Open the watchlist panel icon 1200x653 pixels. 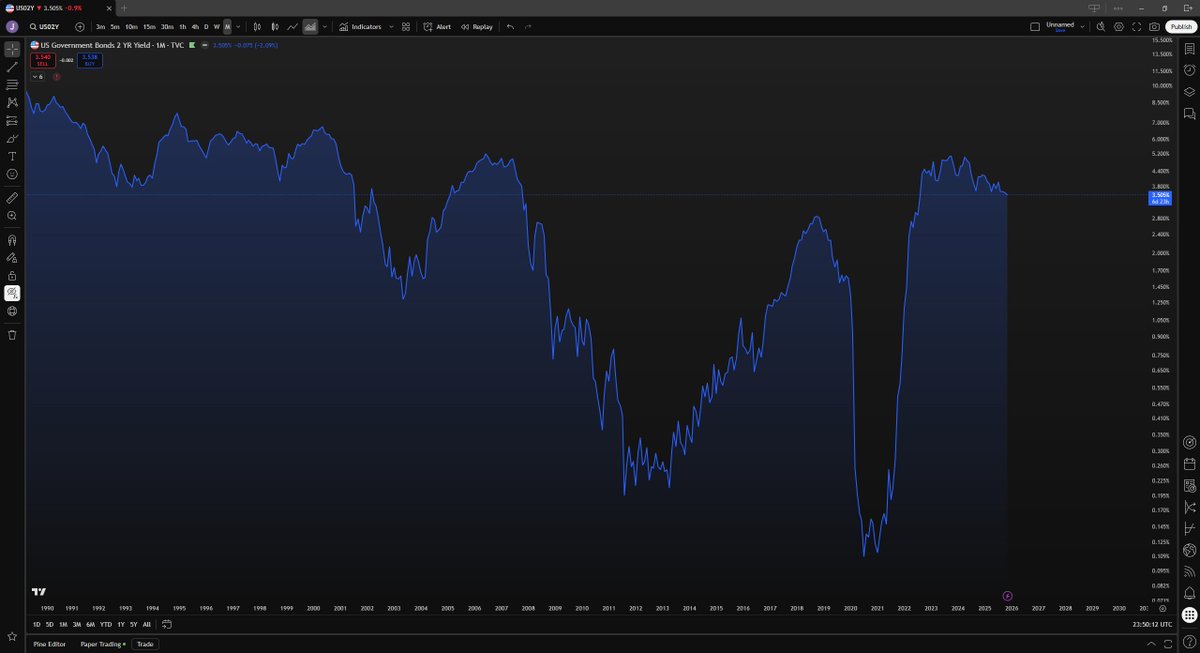(1189, 49)
